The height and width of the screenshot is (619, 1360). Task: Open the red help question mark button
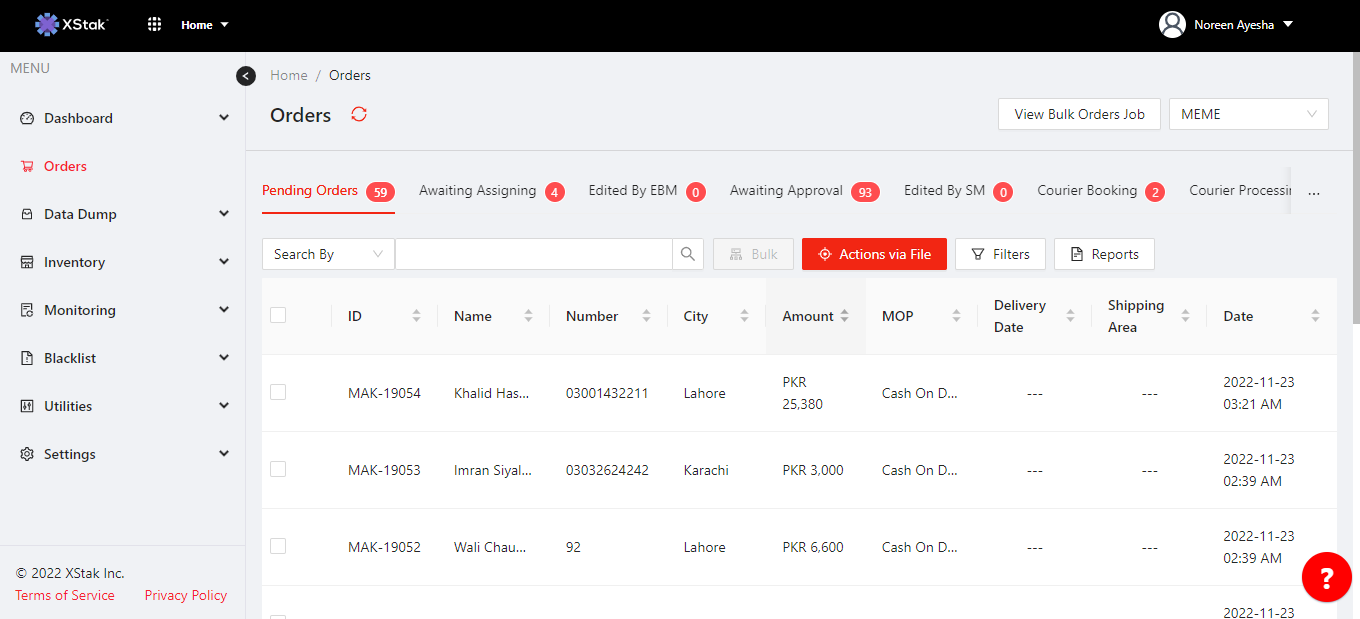pyautogui.click(x=1326, y=577)
